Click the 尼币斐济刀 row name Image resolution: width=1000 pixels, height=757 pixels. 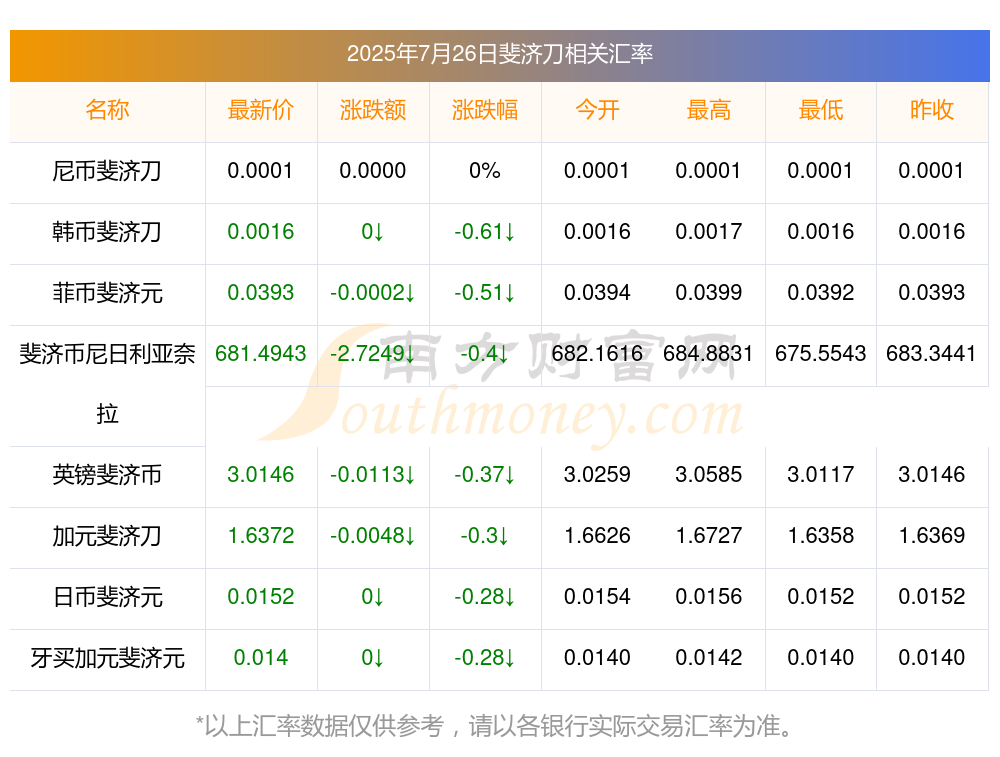point(107,171)
